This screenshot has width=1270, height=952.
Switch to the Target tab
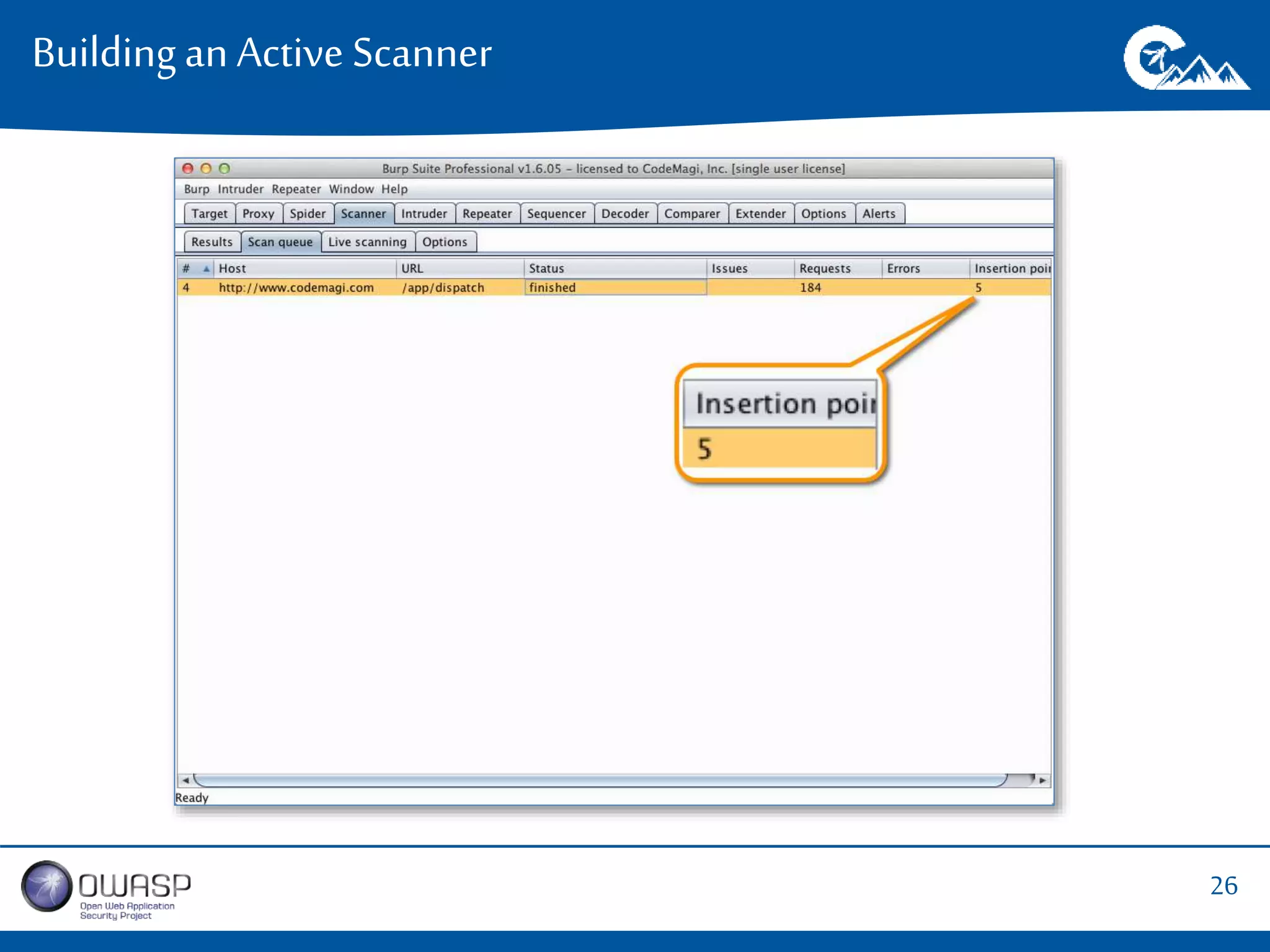210,214
